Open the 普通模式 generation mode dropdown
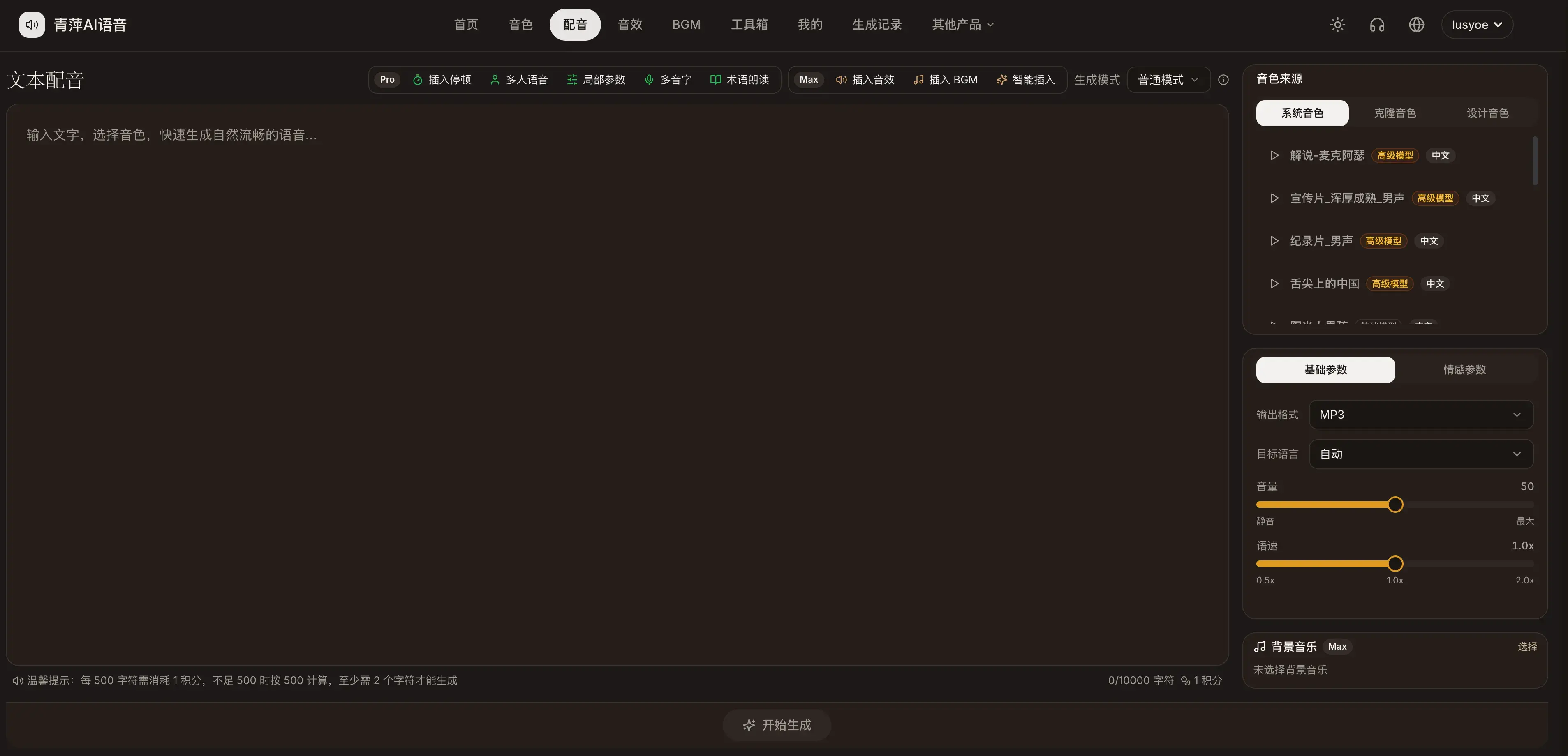1568x756 pixels. tap(1168, 80)
